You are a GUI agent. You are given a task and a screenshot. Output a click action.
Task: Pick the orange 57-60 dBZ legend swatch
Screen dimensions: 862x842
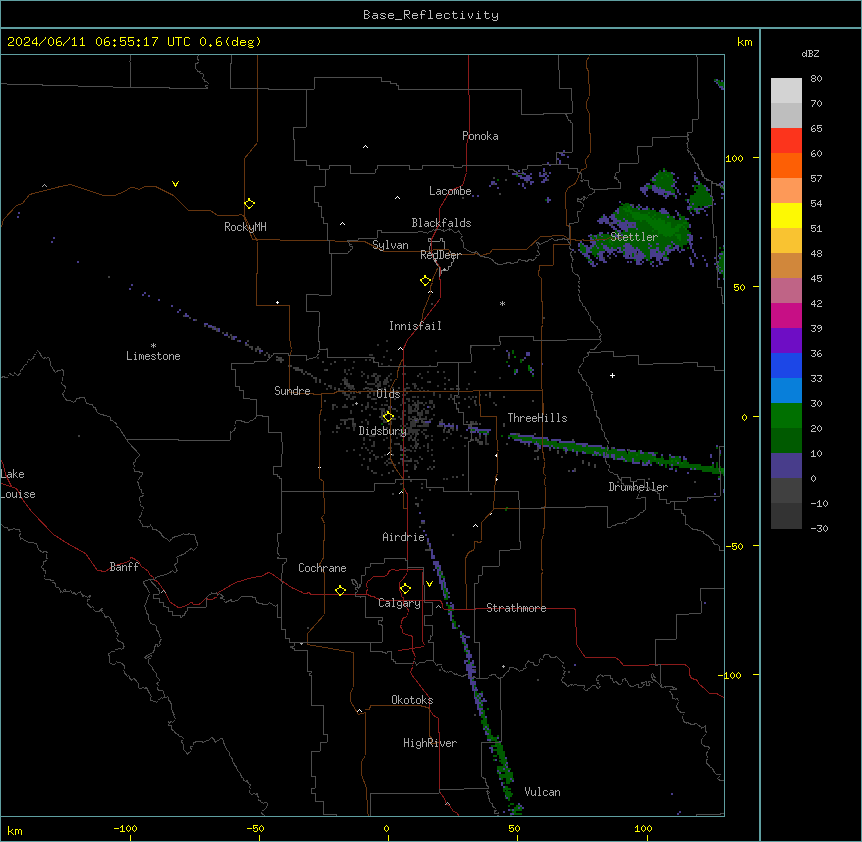point(786,165)
